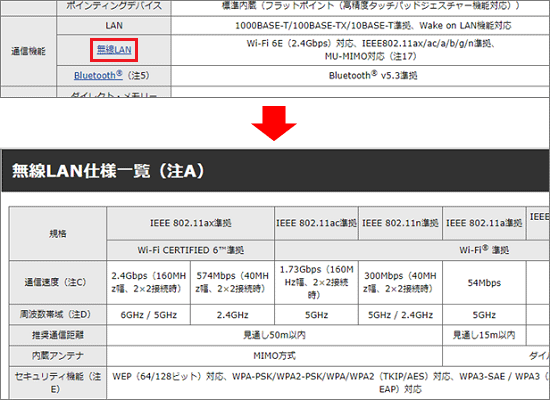This screenshot has height=400, width=550.
Task: Click the Wi-Fi 6E (2.4Gbps) spec text
Action: pyautogui.click(x=371, y=44)
